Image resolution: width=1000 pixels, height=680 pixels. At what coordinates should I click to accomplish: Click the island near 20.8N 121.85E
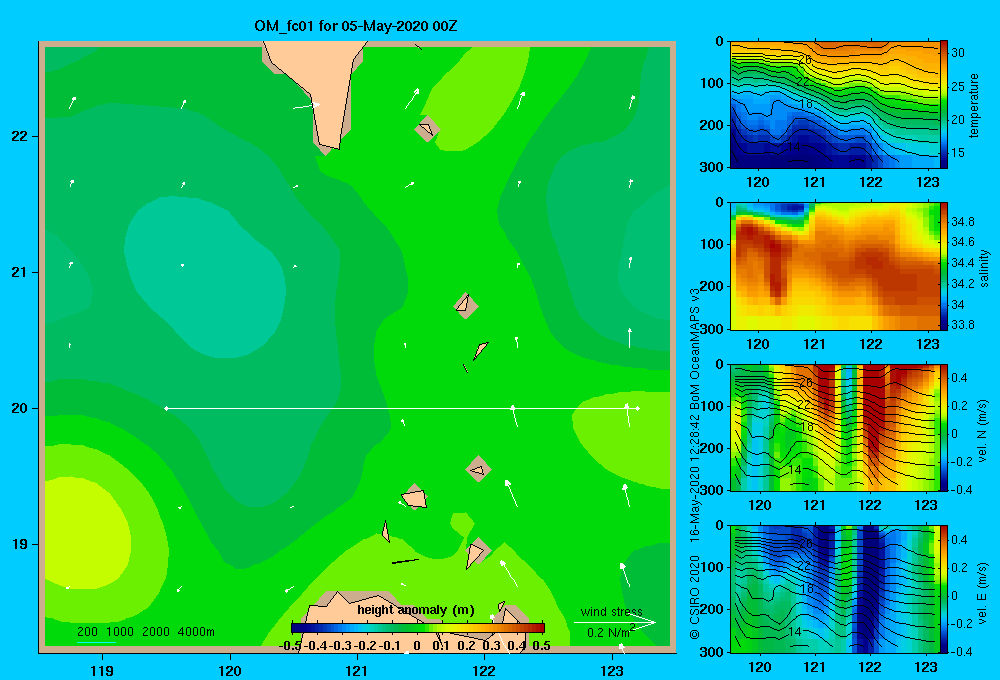tap(466, 305)
